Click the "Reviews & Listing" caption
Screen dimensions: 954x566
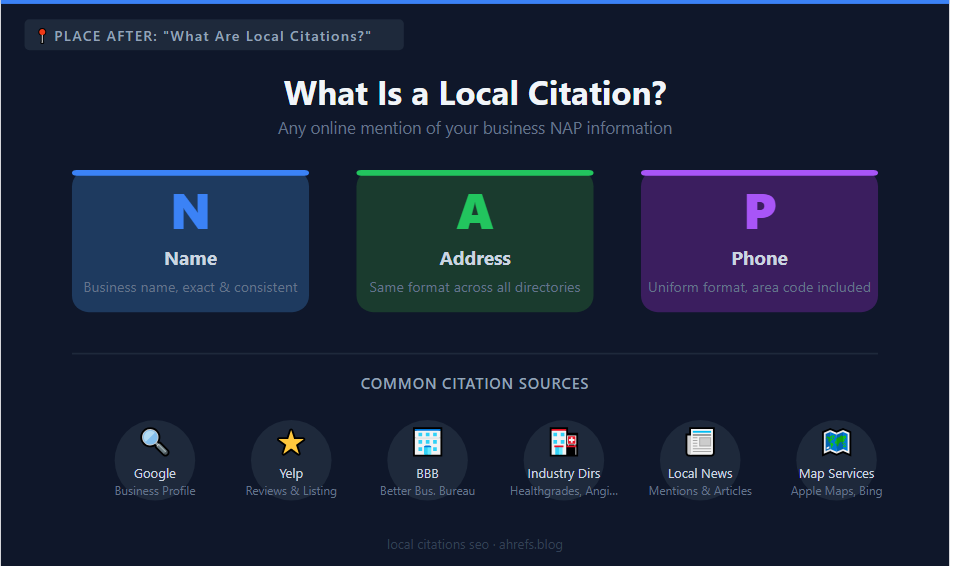point(291,491)
